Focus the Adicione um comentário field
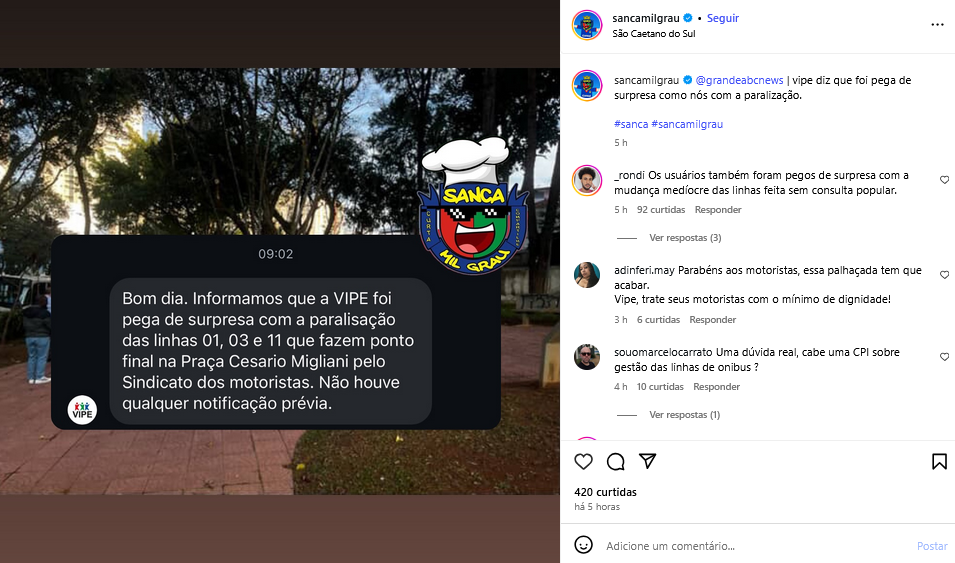Viewport: 955px width, 563px height. click(755, 546)
